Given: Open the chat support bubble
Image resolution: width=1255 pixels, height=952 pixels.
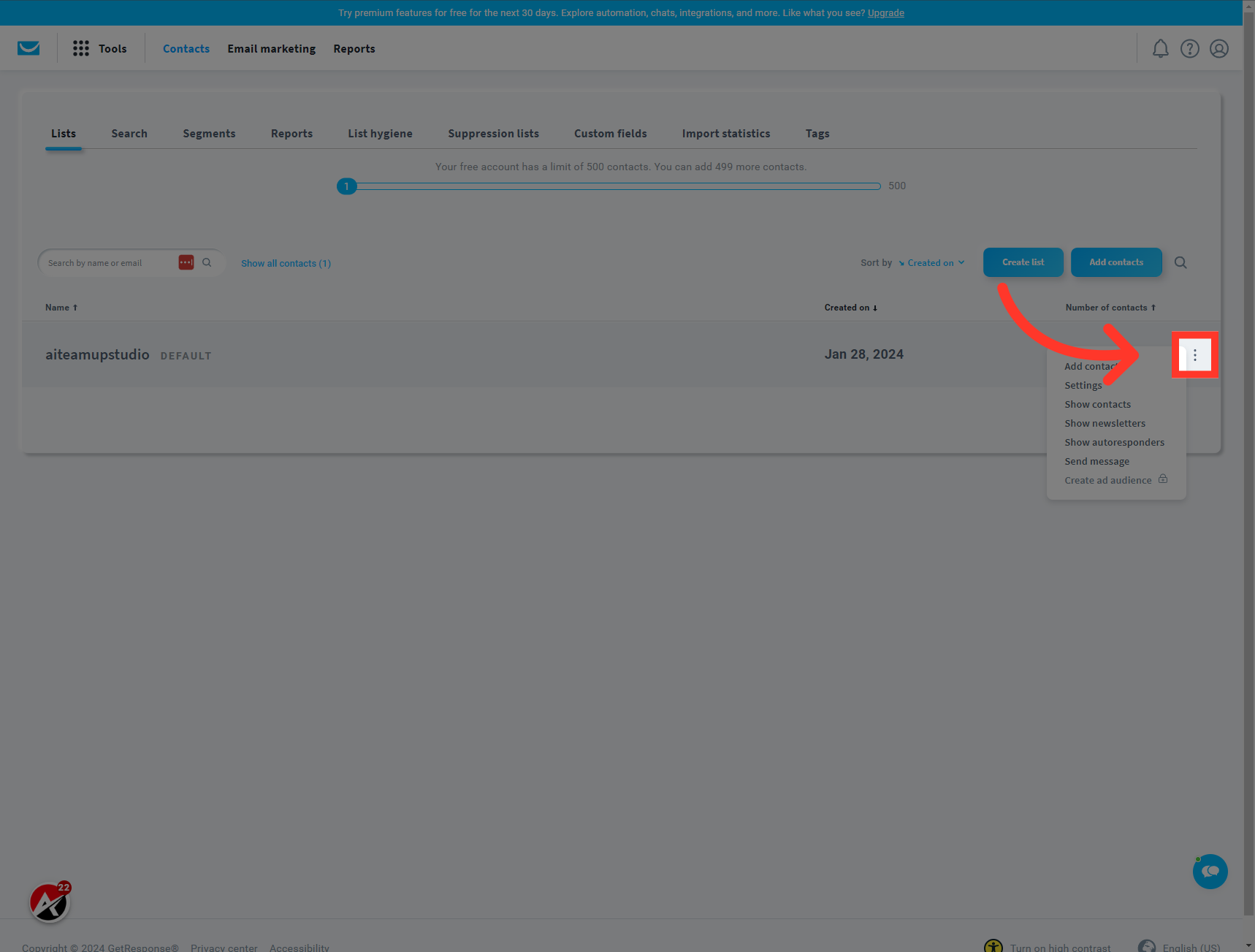Looking at the screenshot, I should pyautogui.click(x=1210, y=871).
